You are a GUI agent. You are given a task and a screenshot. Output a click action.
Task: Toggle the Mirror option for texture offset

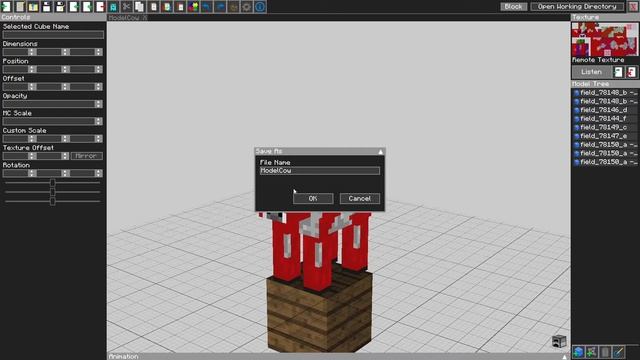87,156
